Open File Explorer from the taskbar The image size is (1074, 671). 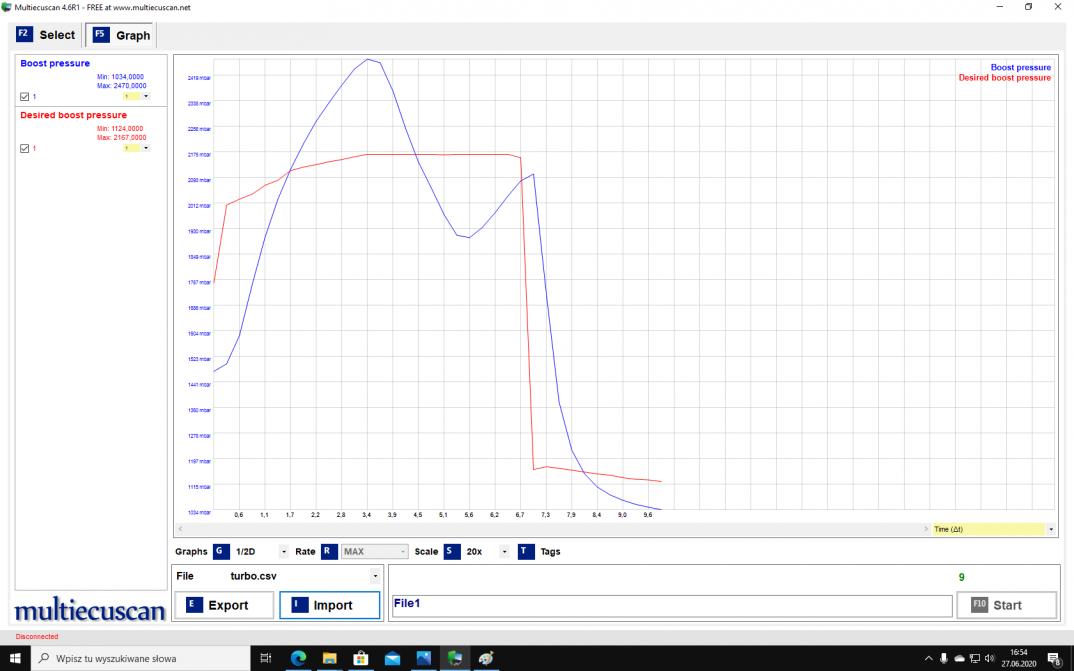(x=329, y=658)
